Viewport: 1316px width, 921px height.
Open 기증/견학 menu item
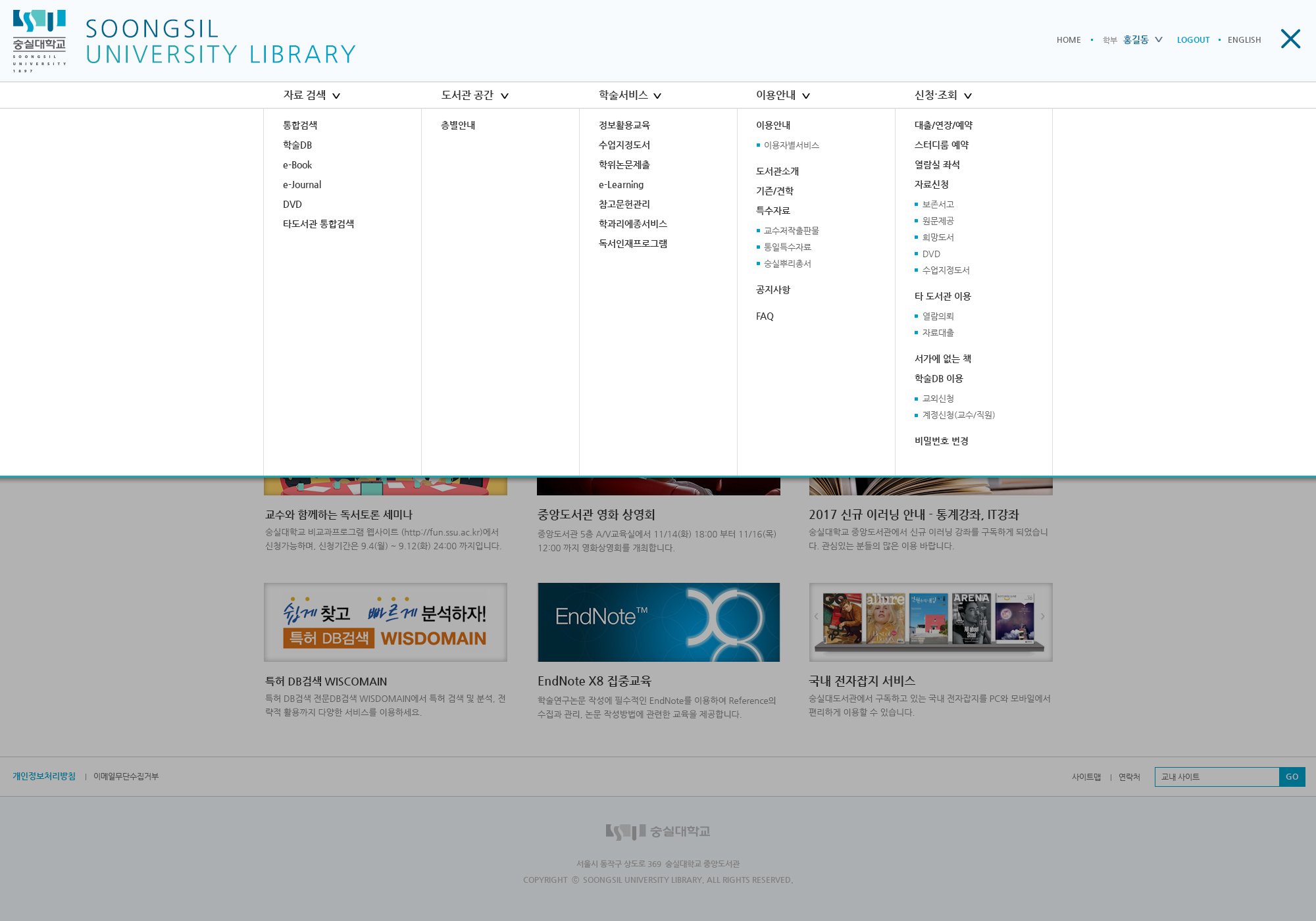[x=774, y=191]
